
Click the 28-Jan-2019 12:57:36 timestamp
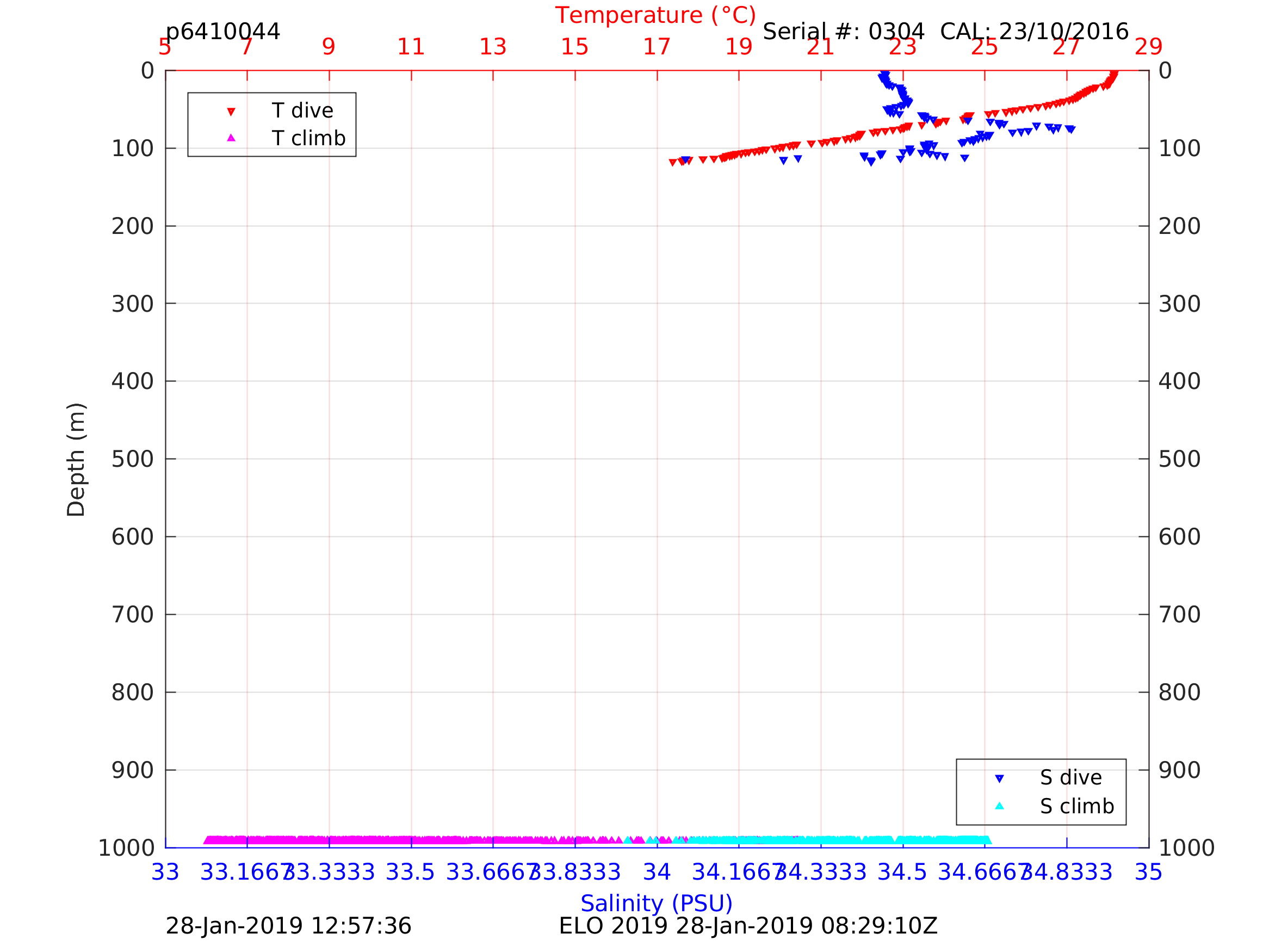pos(288,926)
